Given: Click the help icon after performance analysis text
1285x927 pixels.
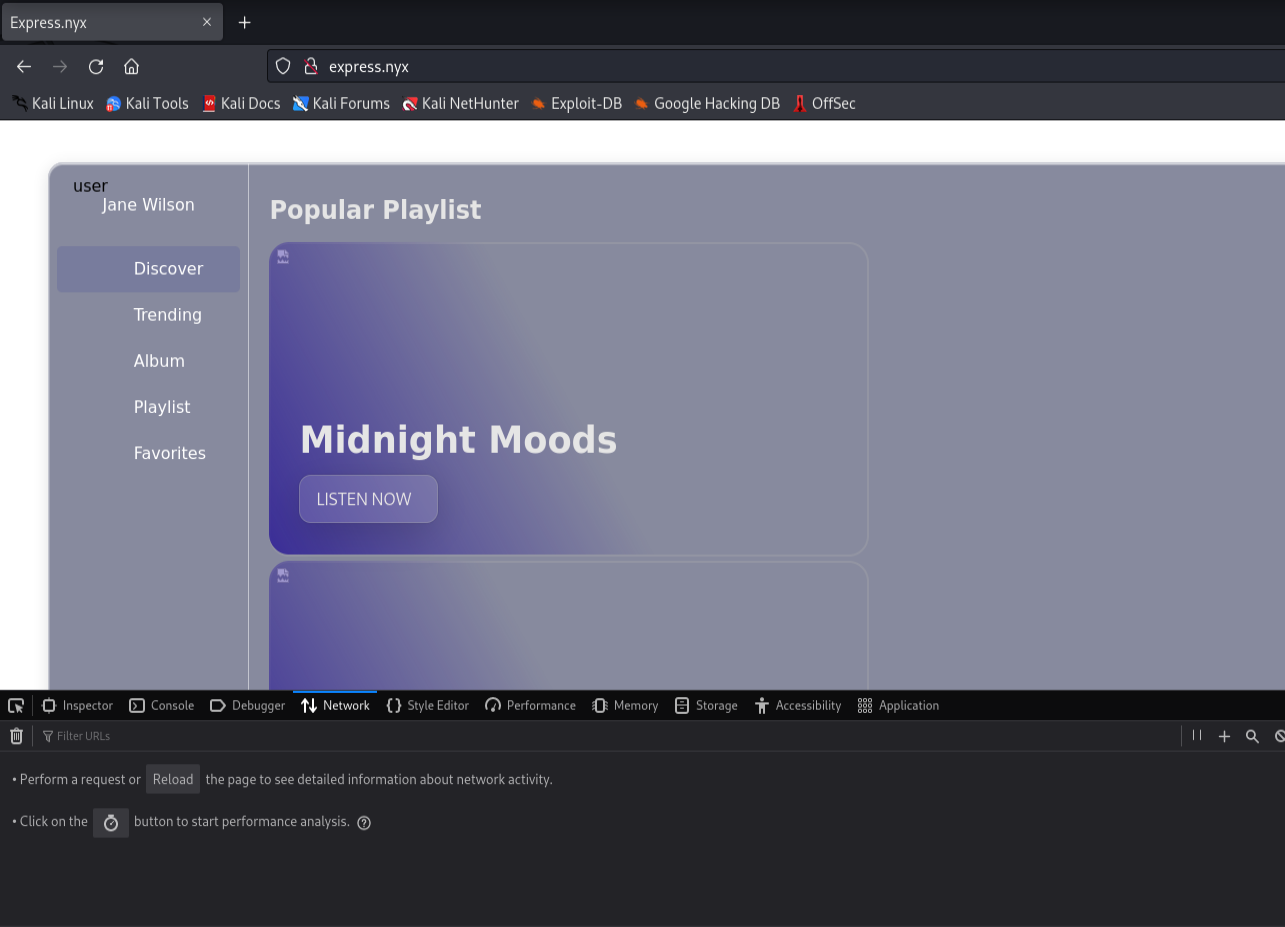Looking at the screenshot, I should click(x=364, y=823).
